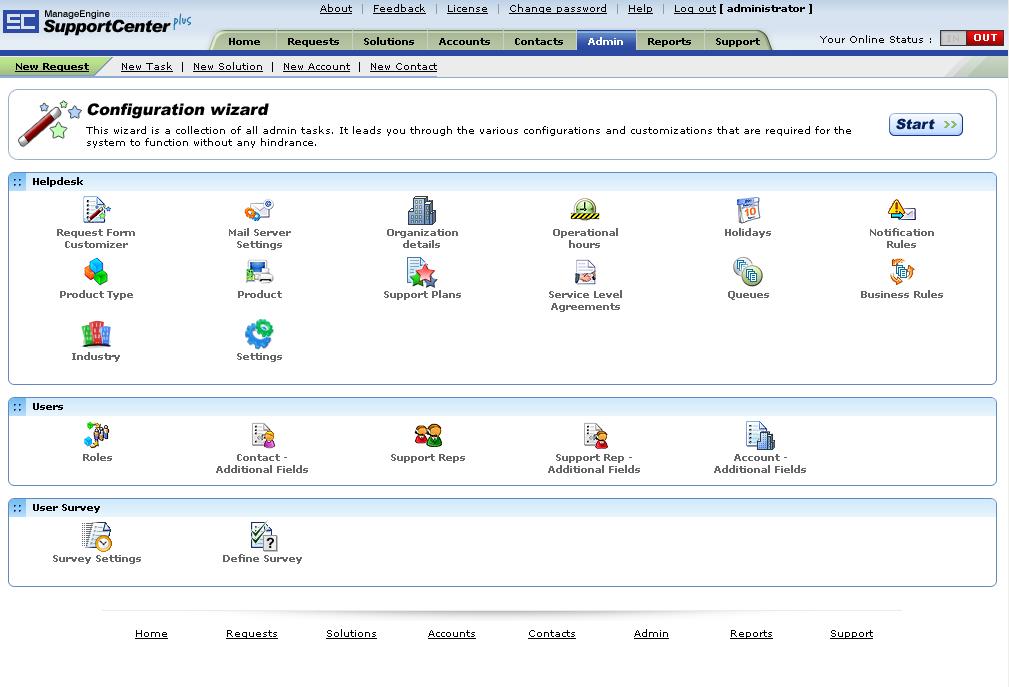Click the Business Rules icon
Viewport: 1009px width, 687px height.
coord(901,272)
